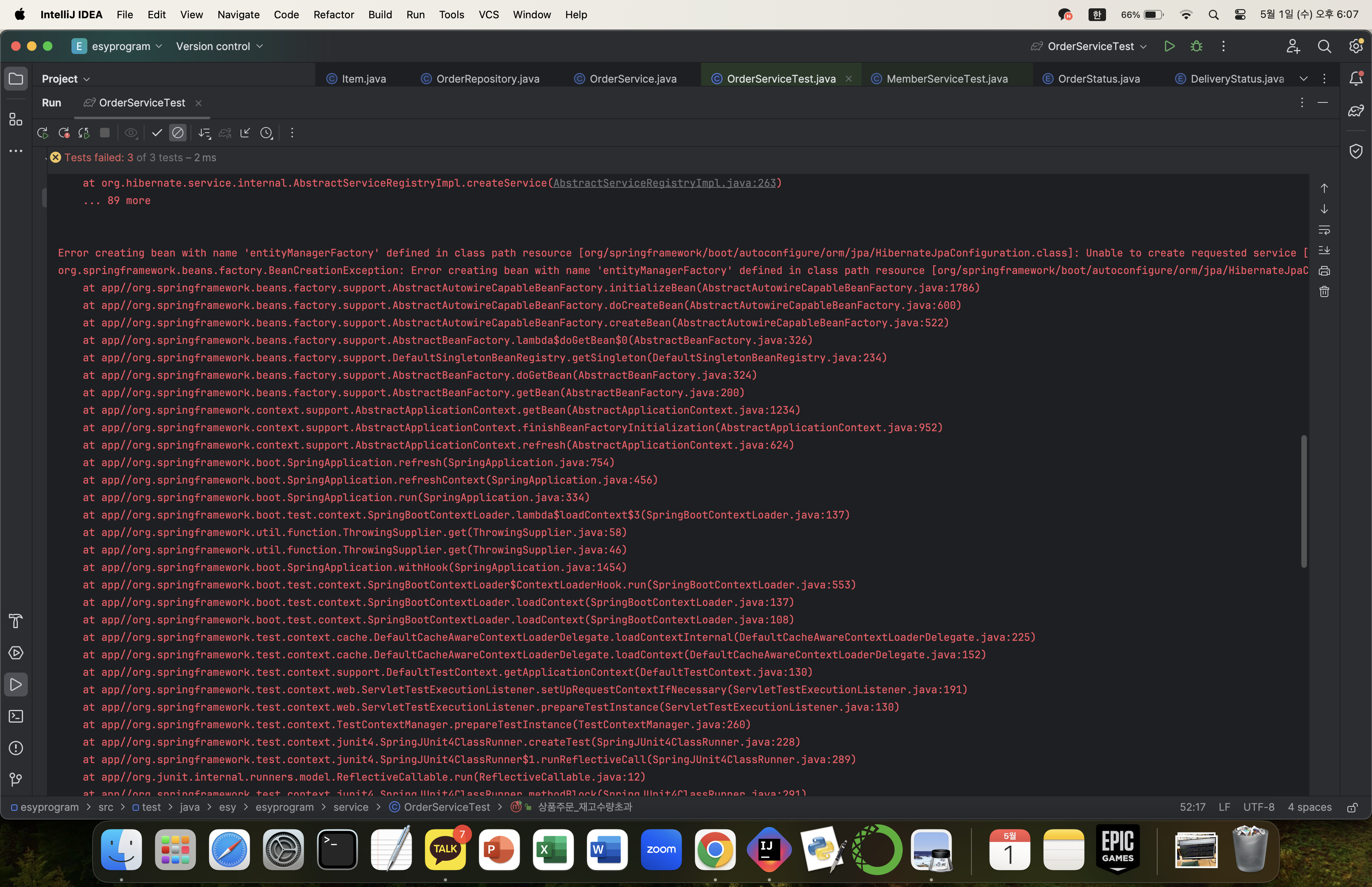Switch to Item.java tab
This screenshot has height=887, width=1372.
pyautogui.click(x=356, y=79)
